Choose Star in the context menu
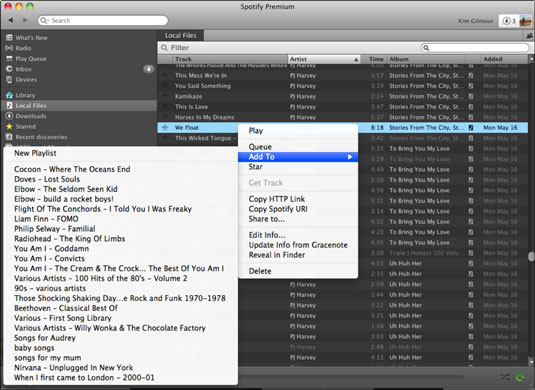 coord(298,167)
